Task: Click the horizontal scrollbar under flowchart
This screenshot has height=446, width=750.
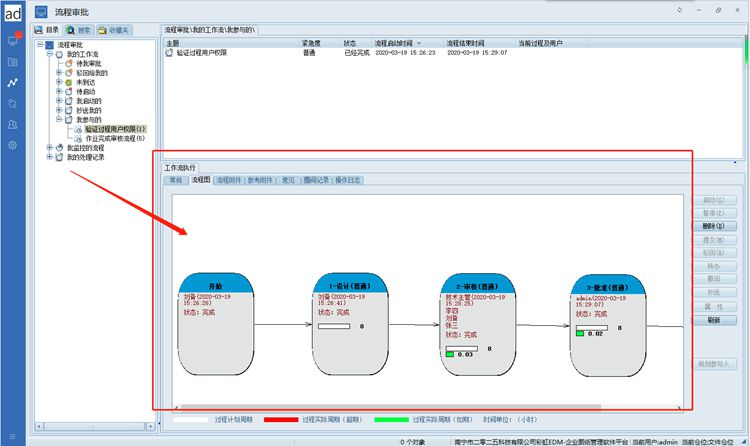Action: pos(390,408)
